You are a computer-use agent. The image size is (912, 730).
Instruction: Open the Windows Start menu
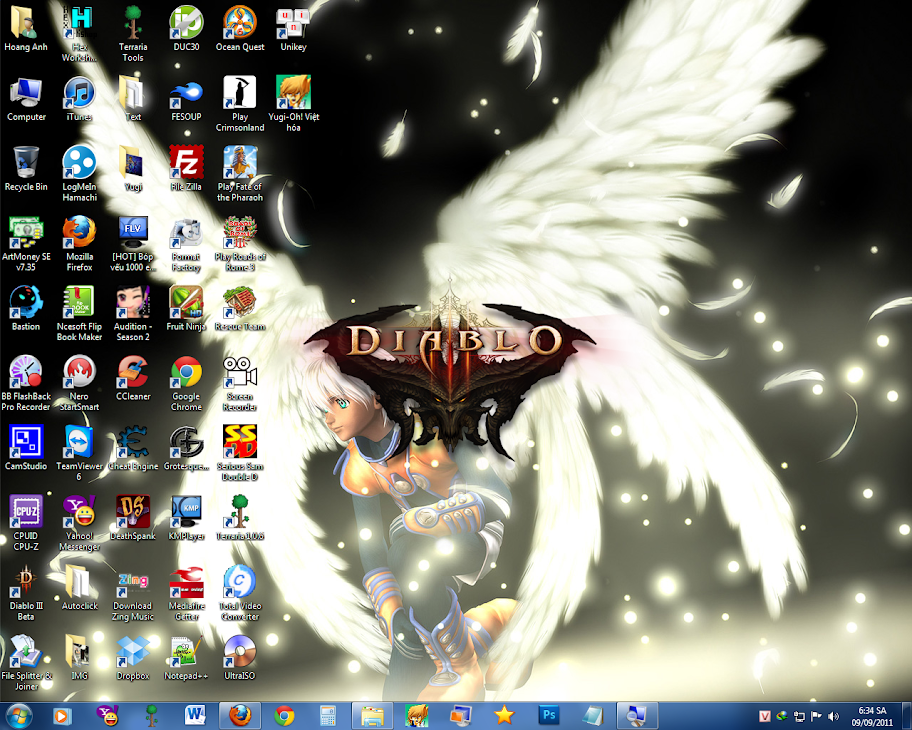18,715
